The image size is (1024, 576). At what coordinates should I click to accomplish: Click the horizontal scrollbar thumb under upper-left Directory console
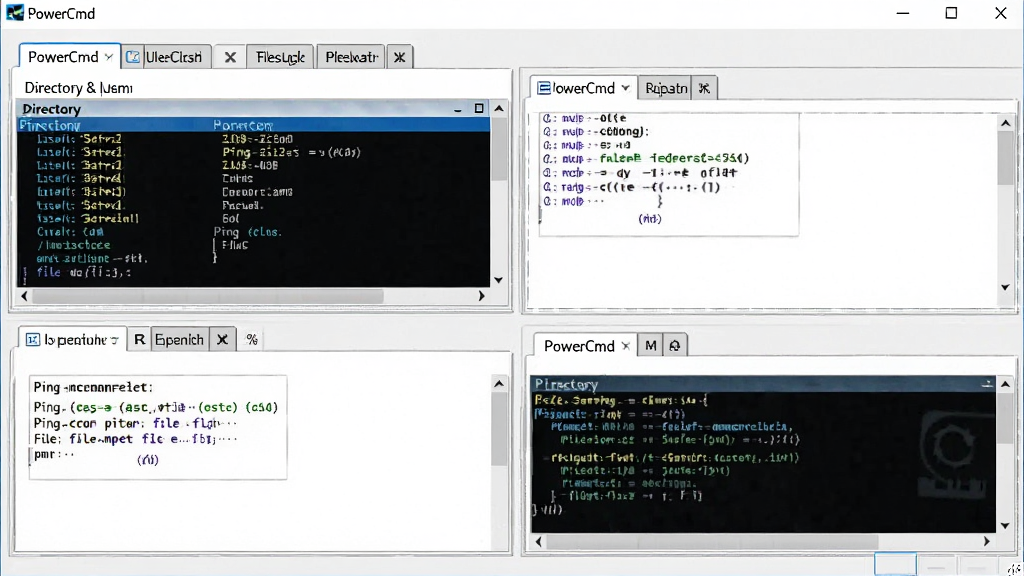[208, 296]
